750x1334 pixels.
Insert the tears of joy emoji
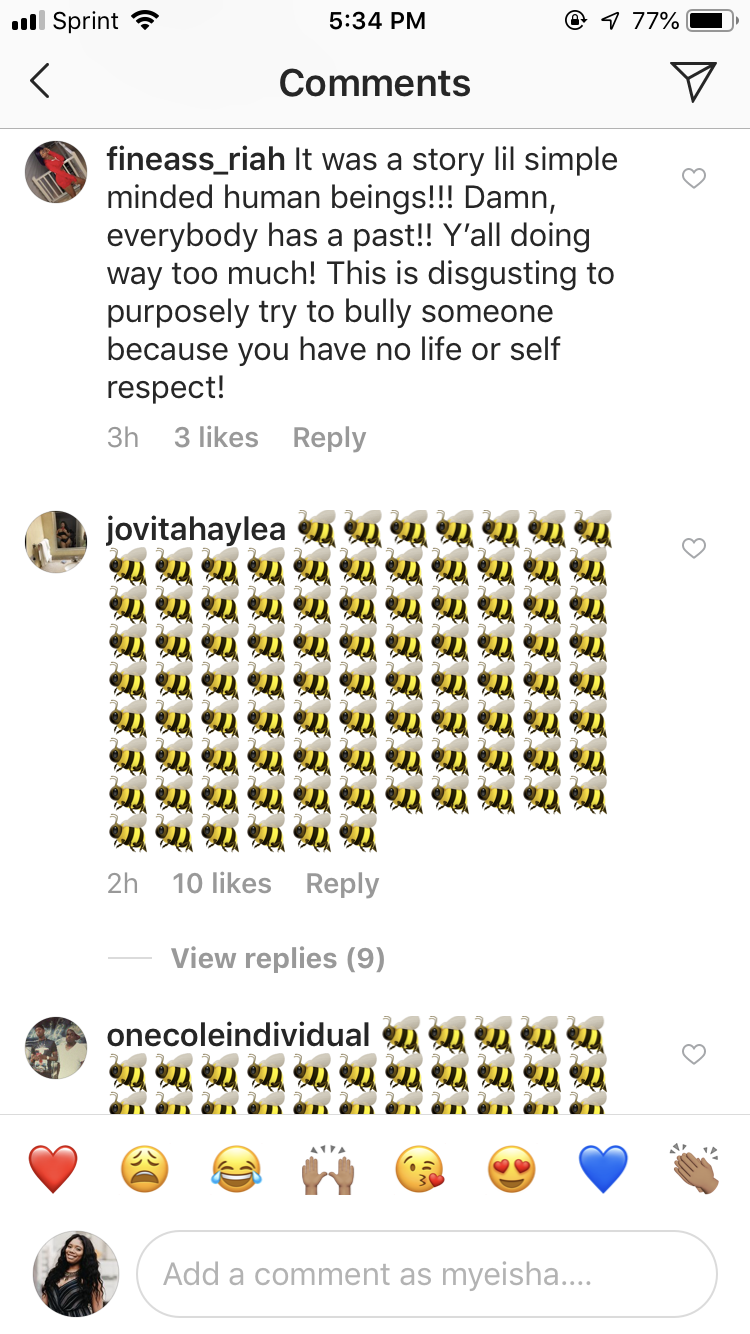coord(236,1168)
